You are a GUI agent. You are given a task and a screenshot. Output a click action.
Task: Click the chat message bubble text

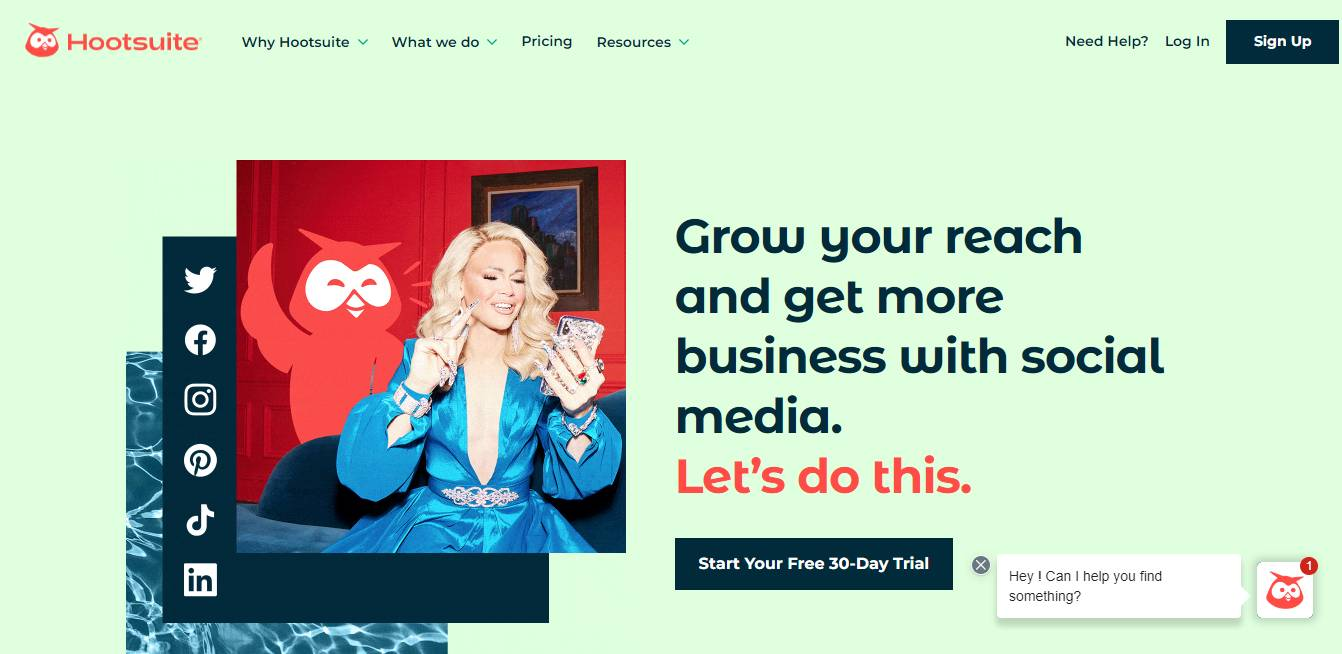pyautogui.click(x=1085, y=586)
